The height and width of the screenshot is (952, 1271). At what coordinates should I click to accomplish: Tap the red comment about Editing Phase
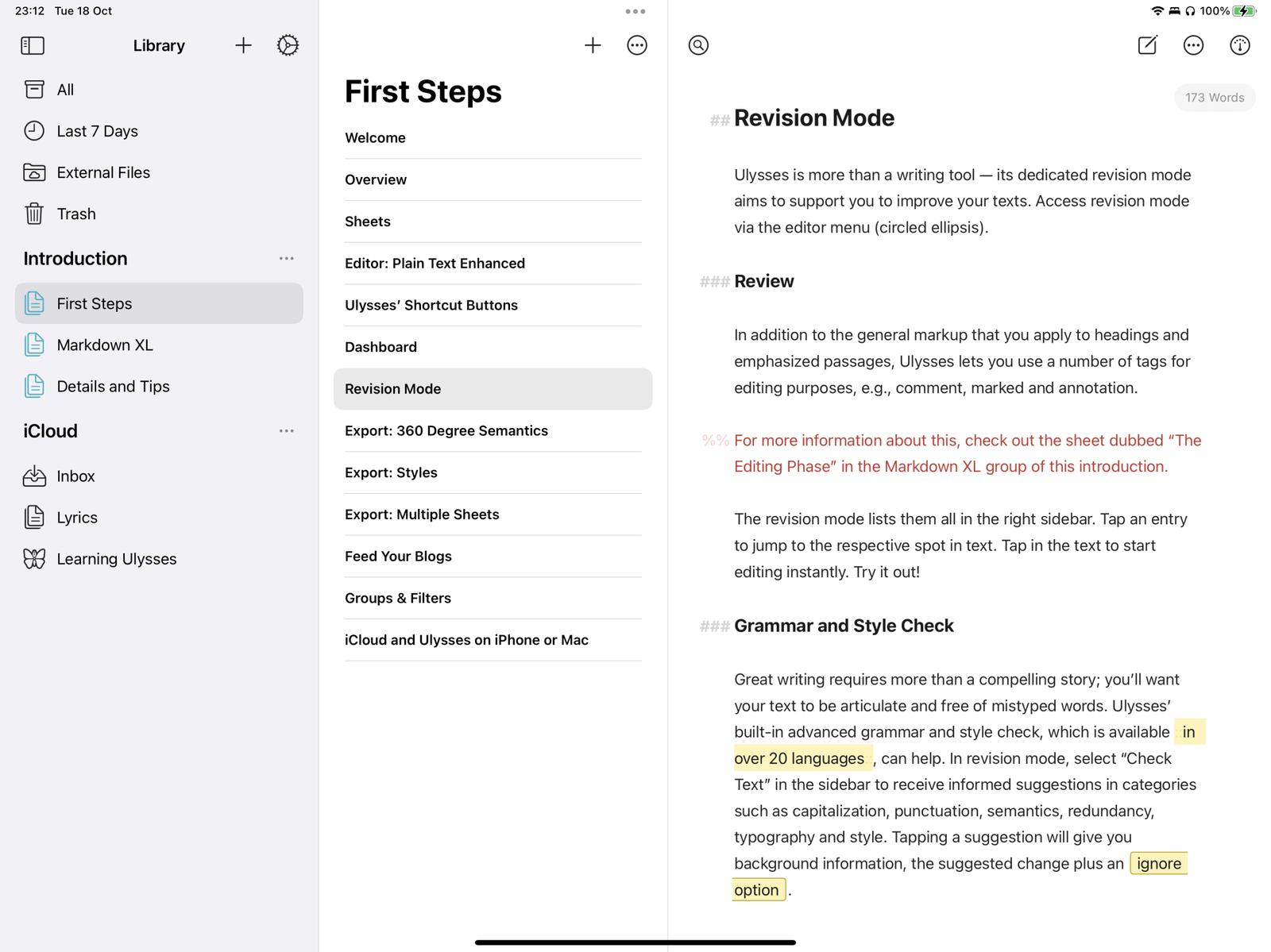click(968, 453)
